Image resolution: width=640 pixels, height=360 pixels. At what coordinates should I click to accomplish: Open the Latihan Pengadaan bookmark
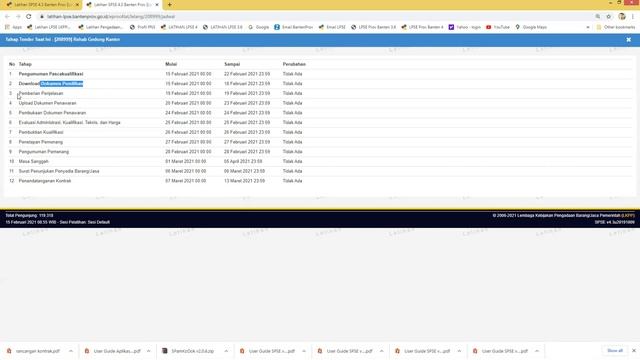click(100, 27)
